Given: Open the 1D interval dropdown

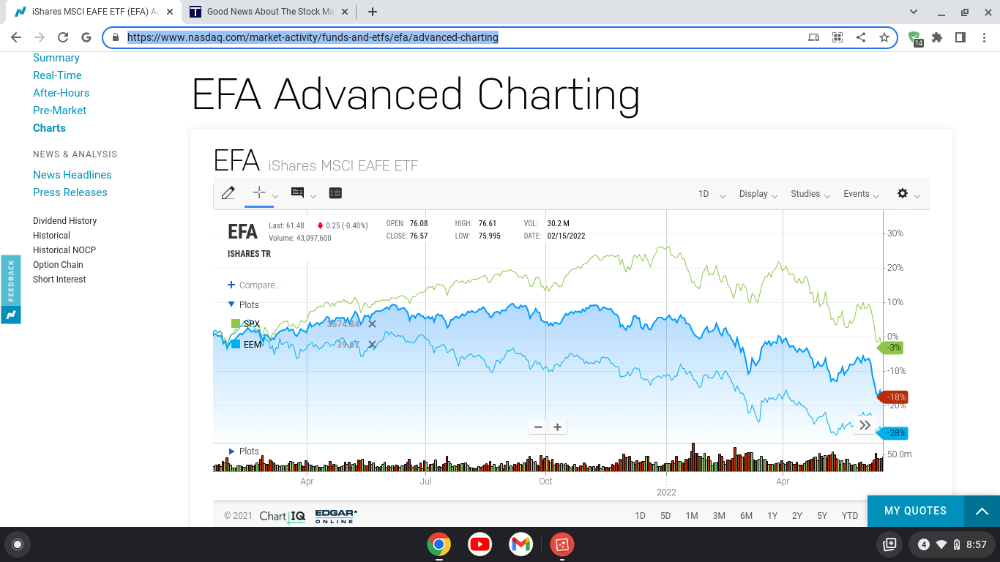Looking at the screenshot, I should (712, 194).
